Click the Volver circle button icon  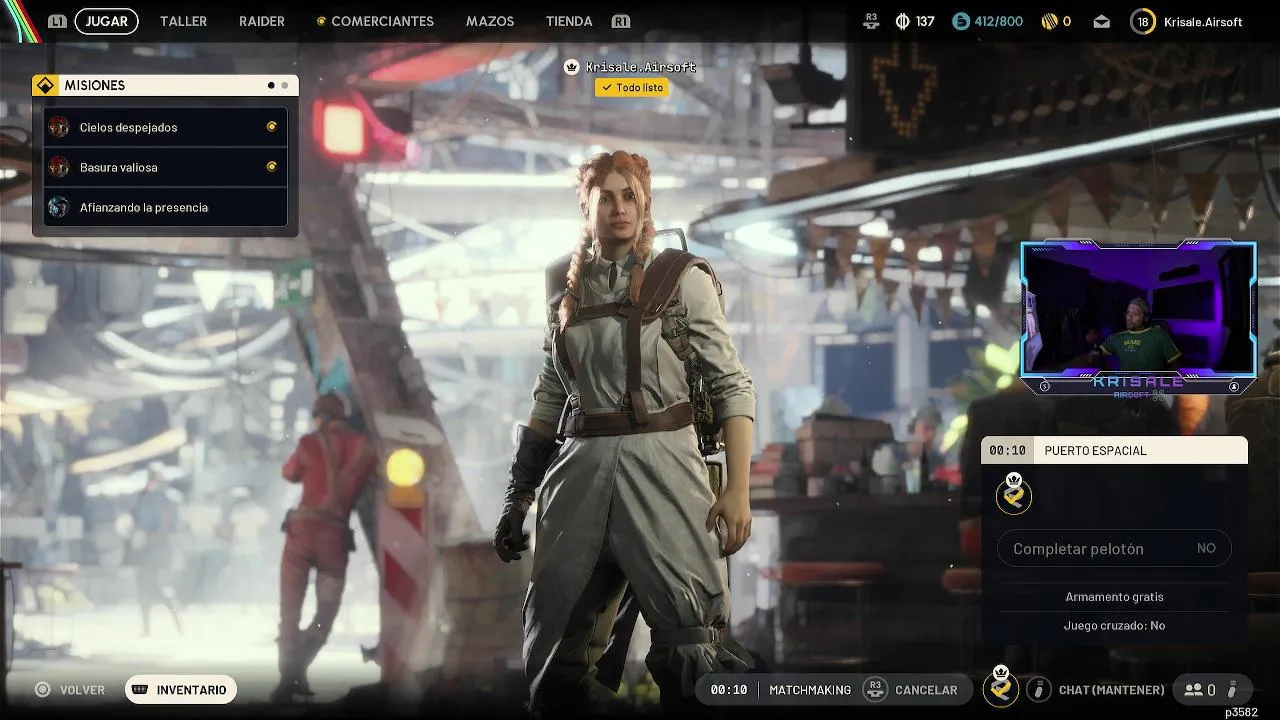42,690
